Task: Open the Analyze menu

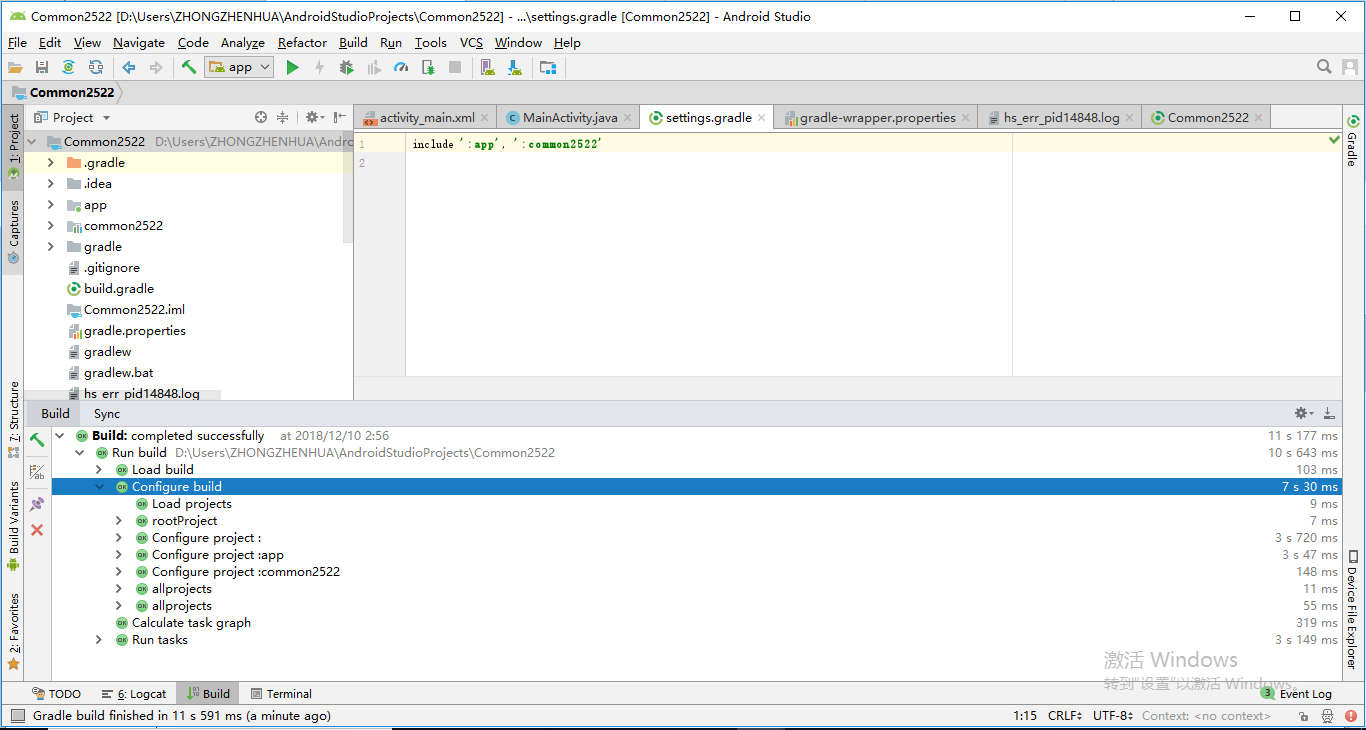Action: click(243, 42)
